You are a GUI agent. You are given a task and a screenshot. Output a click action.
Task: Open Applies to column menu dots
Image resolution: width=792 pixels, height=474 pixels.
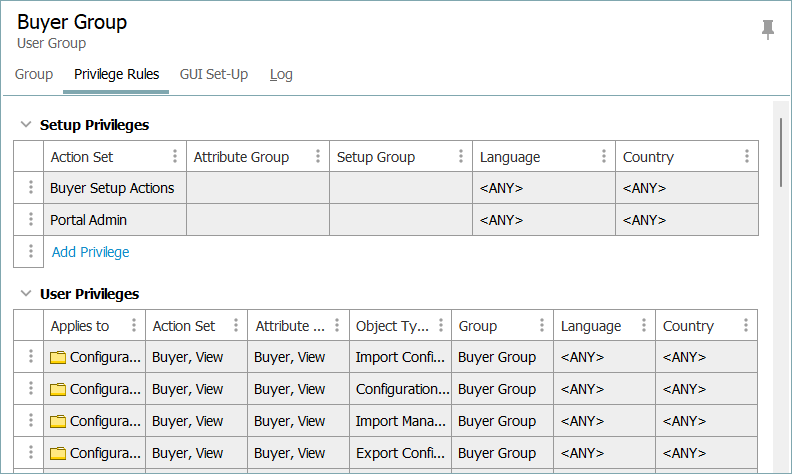[x=134, y=325]
